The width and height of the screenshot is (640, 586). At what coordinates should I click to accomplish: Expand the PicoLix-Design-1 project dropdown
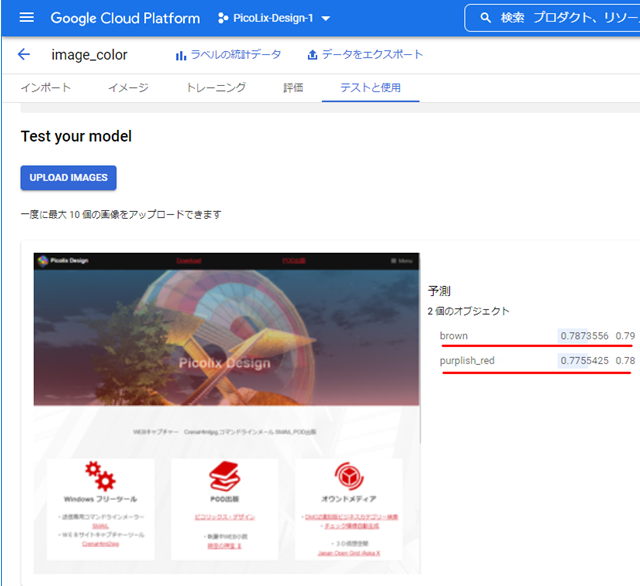[326, 19]
